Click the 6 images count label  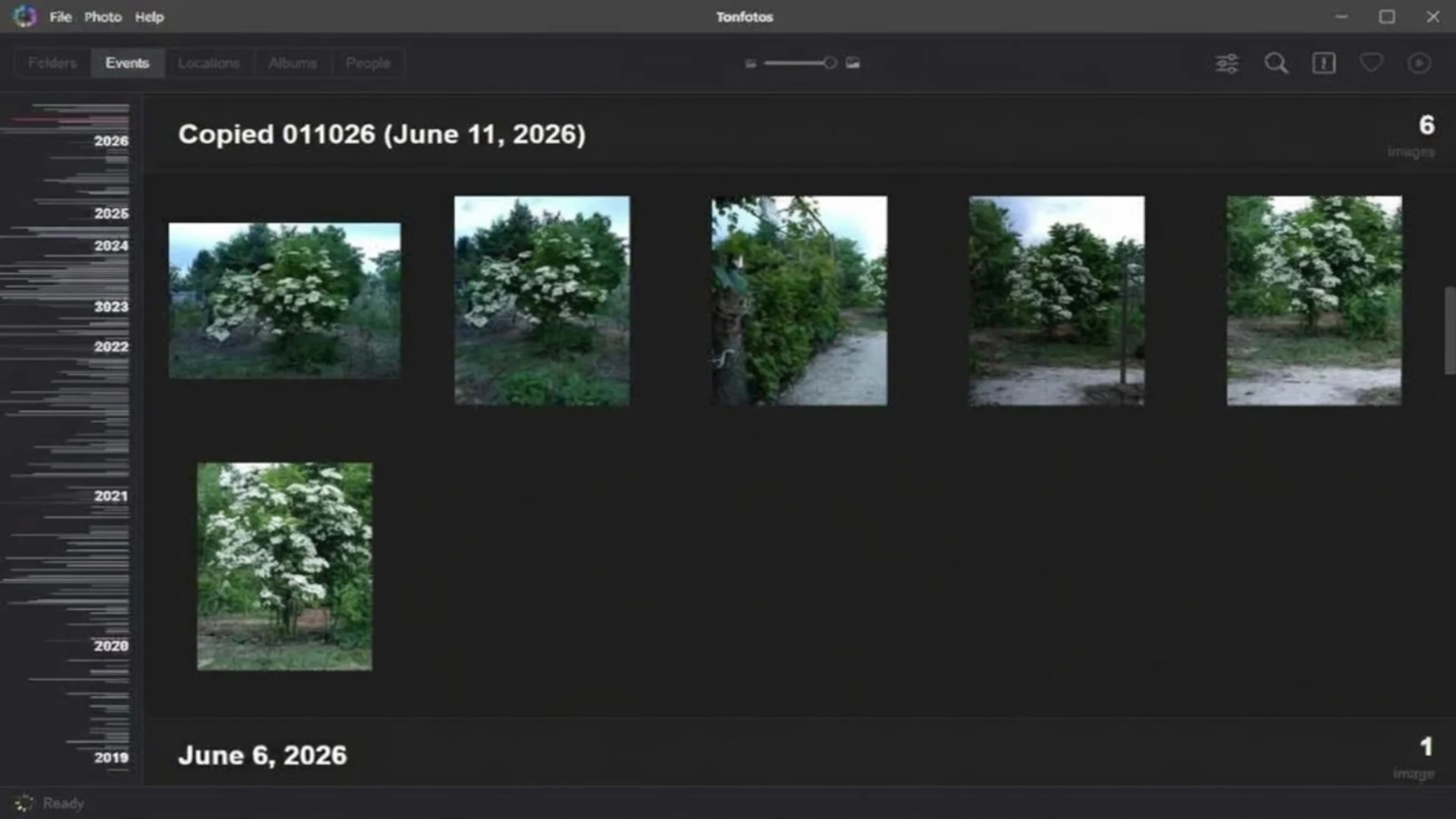coord(1412,136)
